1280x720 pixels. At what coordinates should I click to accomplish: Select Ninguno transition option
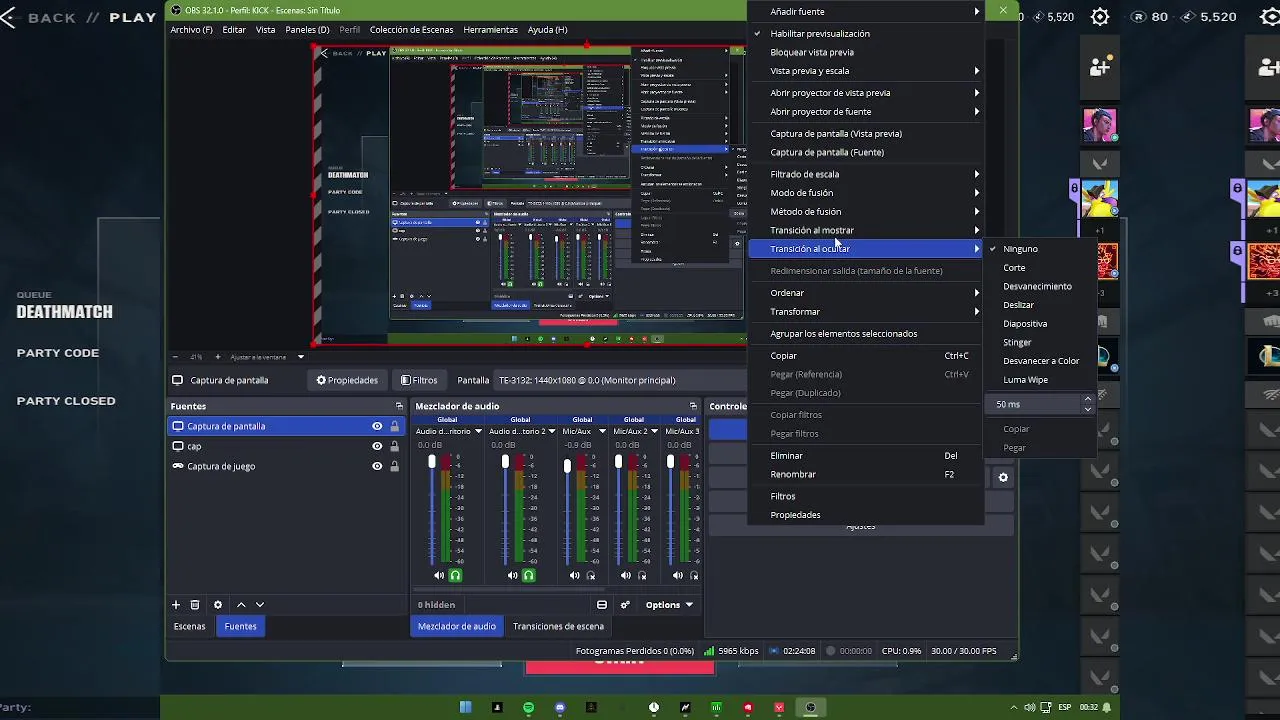pyautogui.click(x=1041, y=249)
